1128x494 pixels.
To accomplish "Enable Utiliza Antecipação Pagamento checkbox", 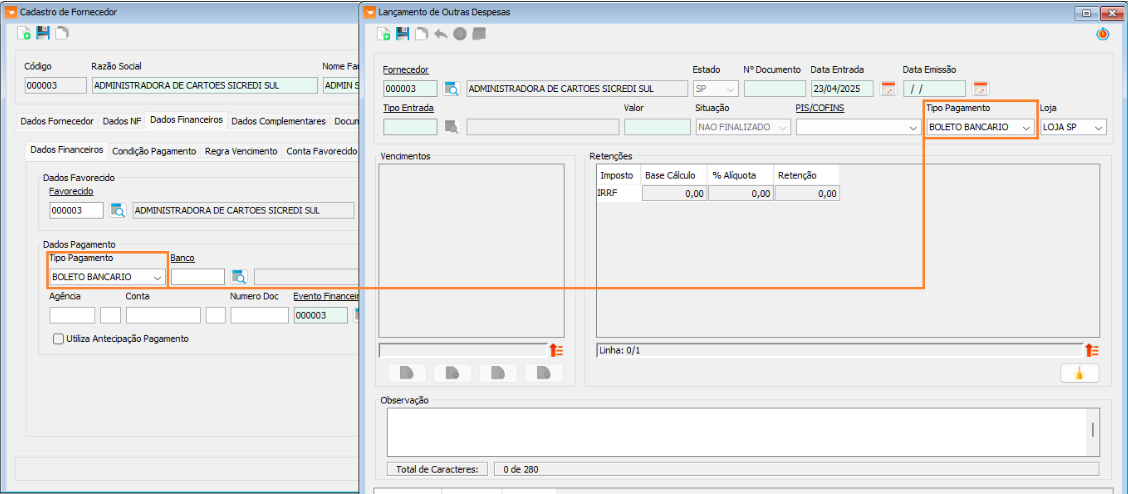I will point(59,339).
